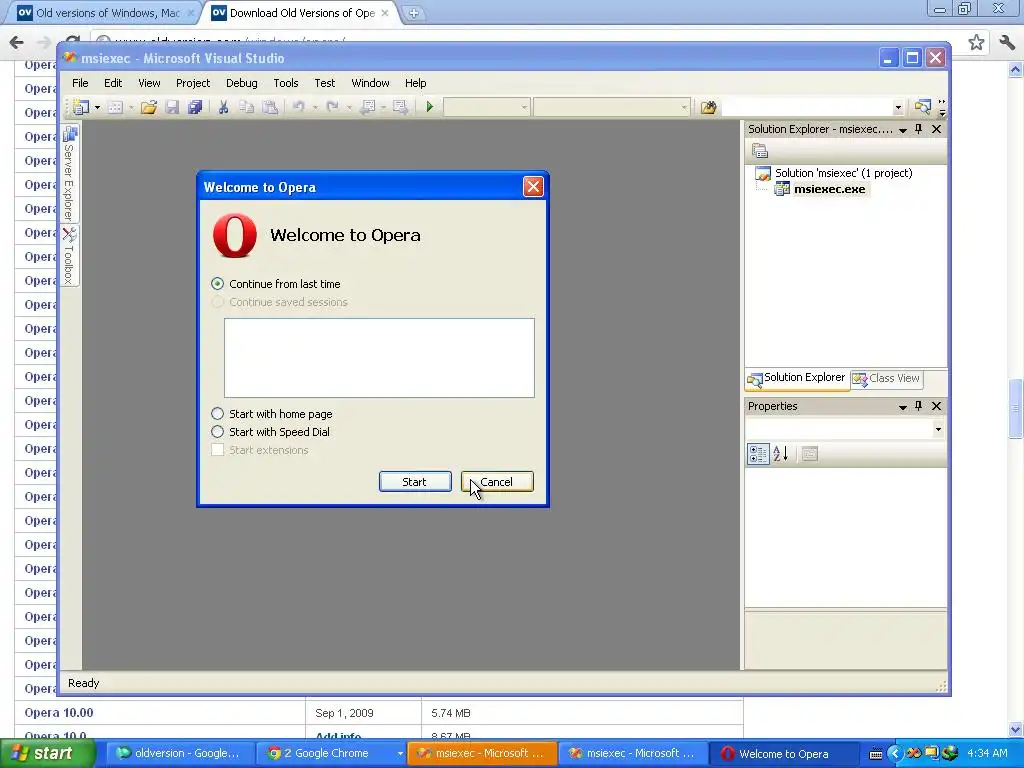Open the Window menu

tap(370, 83)
